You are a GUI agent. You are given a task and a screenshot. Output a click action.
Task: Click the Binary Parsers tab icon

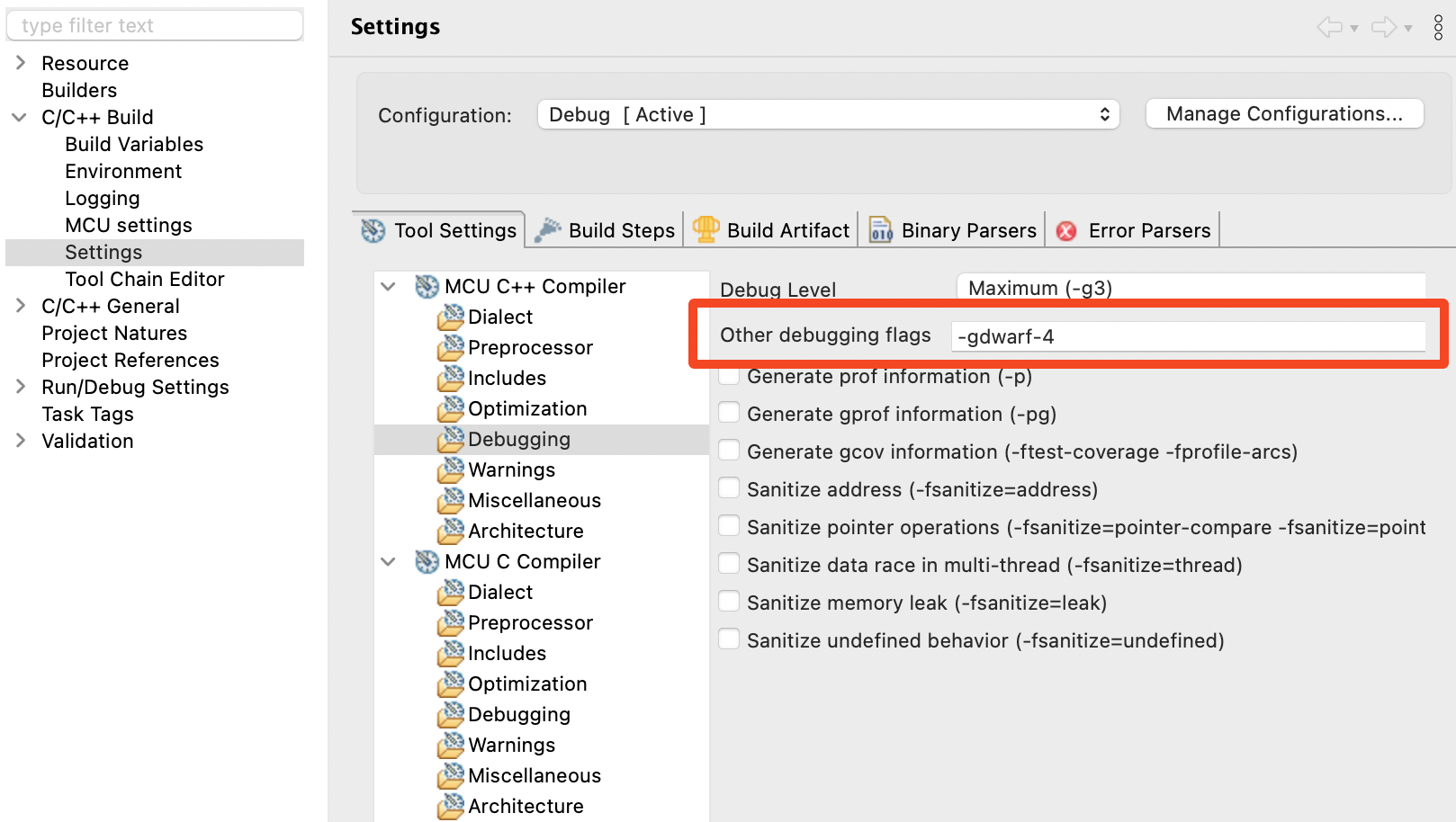click(880, 230)
